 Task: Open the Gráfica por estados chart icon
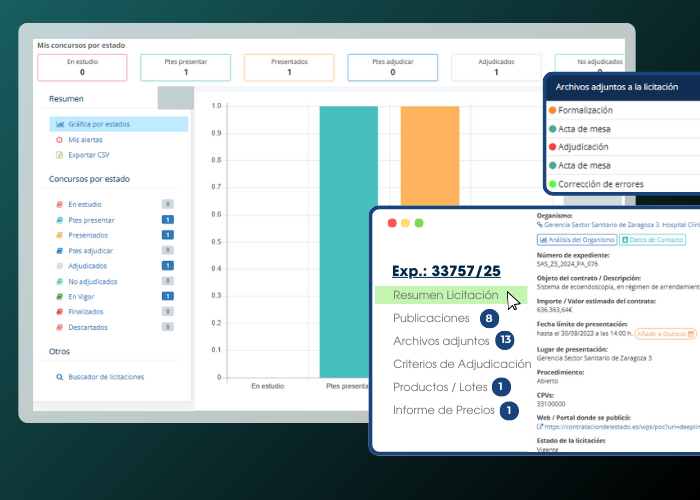(60, 125)
